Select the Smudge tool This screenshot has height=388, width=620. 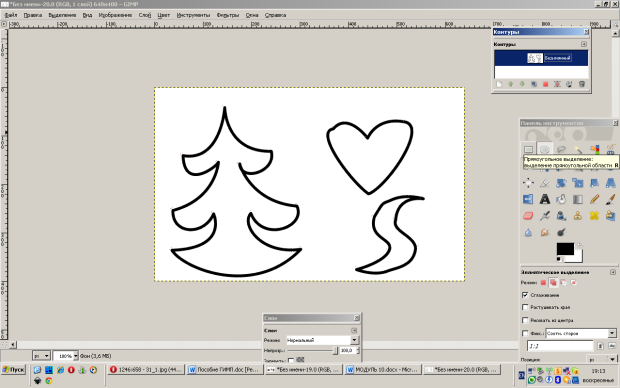point(545,232)
